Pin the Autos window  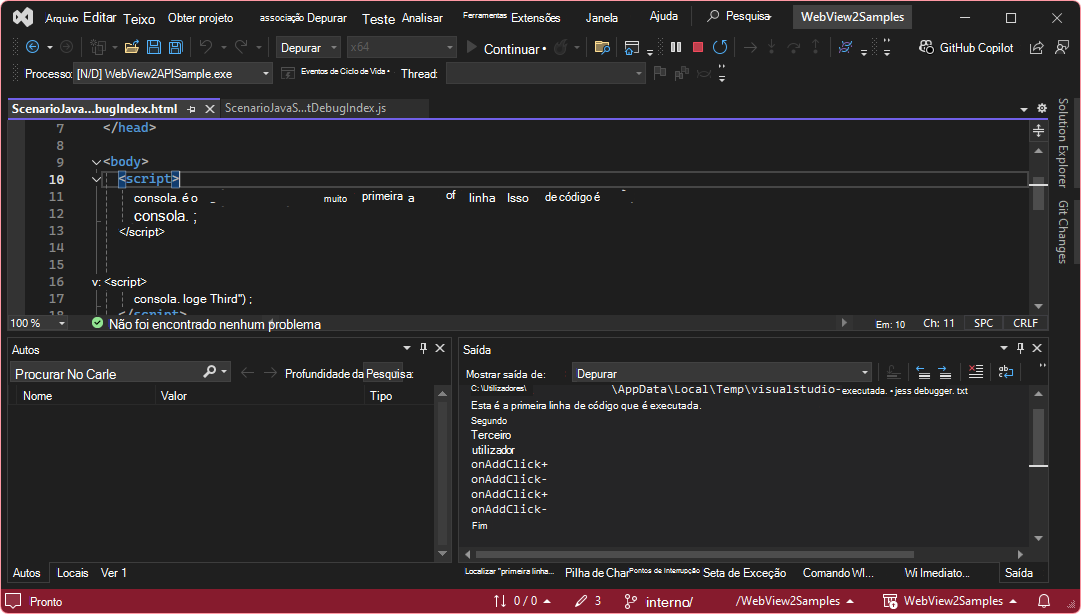(425, 348)
